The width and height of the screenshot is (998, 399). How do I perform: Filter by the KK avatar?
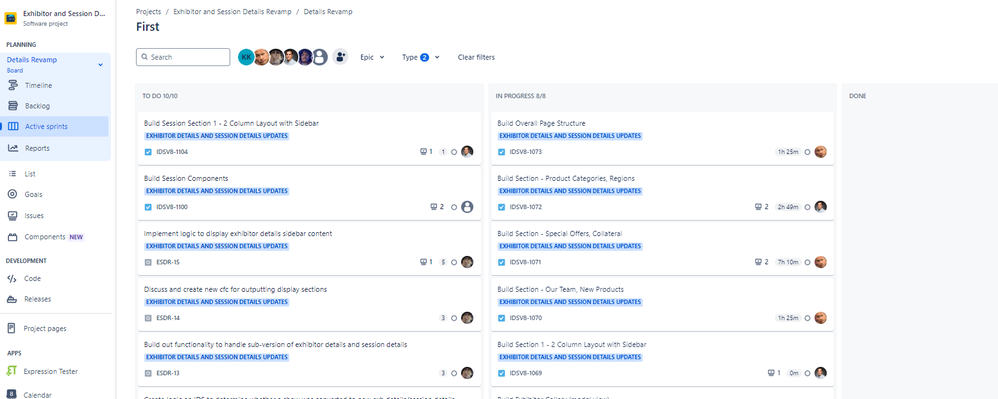[246, 57]
